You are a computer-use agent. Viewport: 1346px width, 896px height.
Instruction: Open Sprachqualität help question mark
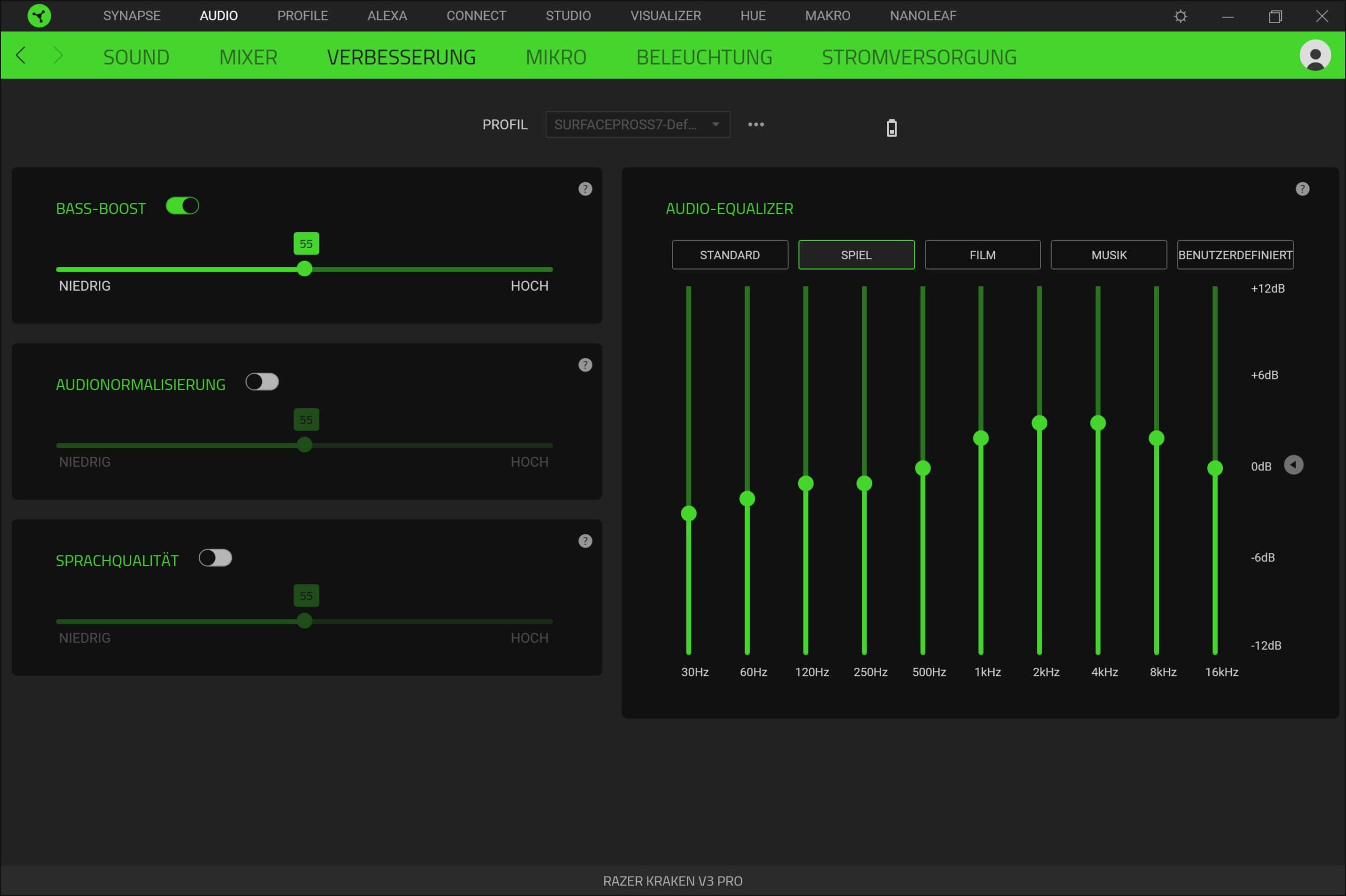point(585,541)
